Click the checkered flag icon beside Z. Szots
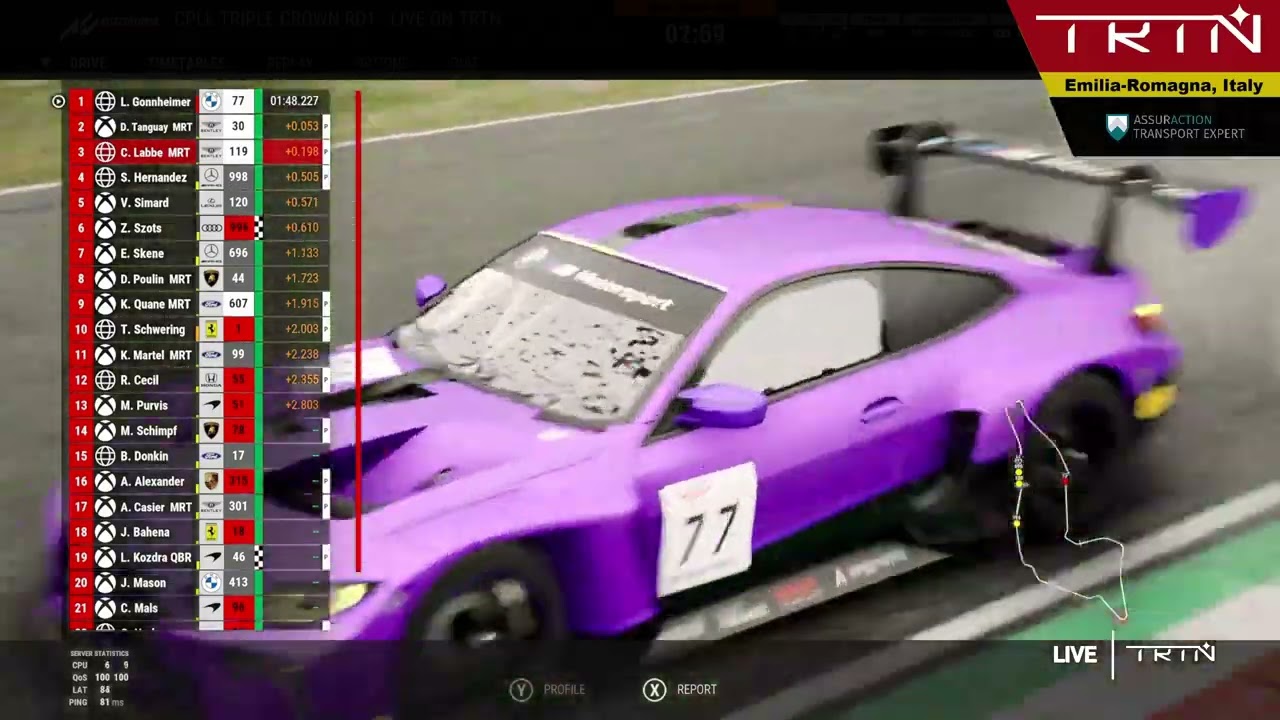 (x=258, y=228)
